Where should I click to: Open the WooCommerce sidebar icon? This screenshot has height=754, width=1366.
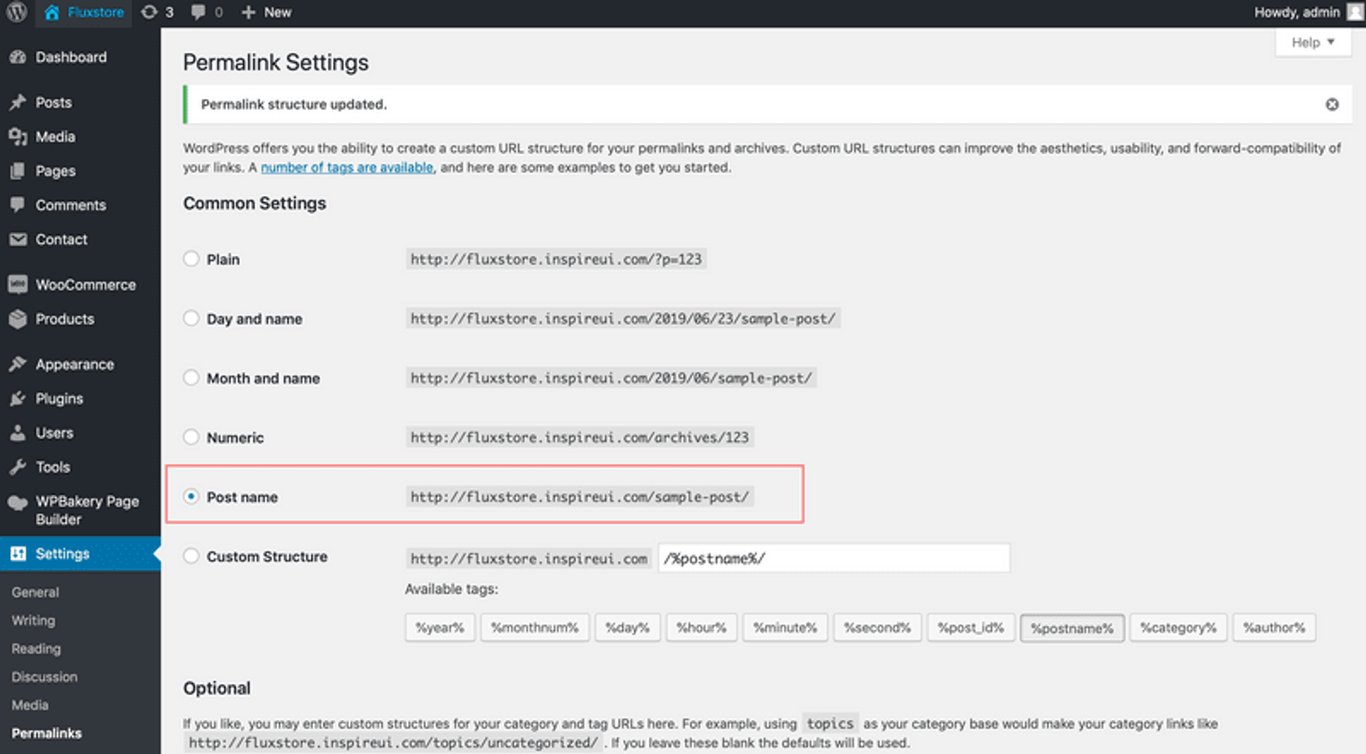tap(17, 285)
